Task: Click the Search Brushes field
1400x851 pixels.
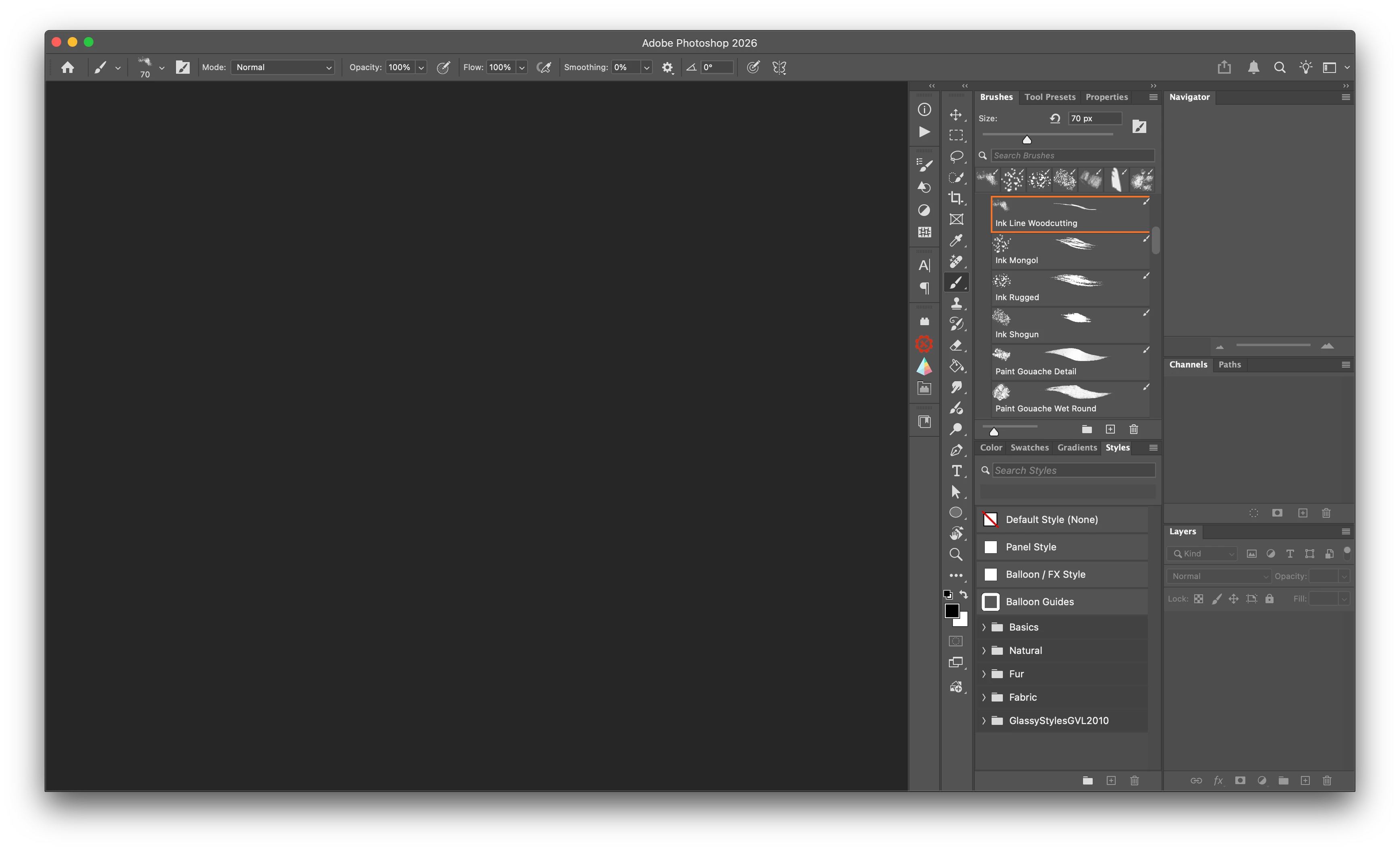Action: point(1072,155)
